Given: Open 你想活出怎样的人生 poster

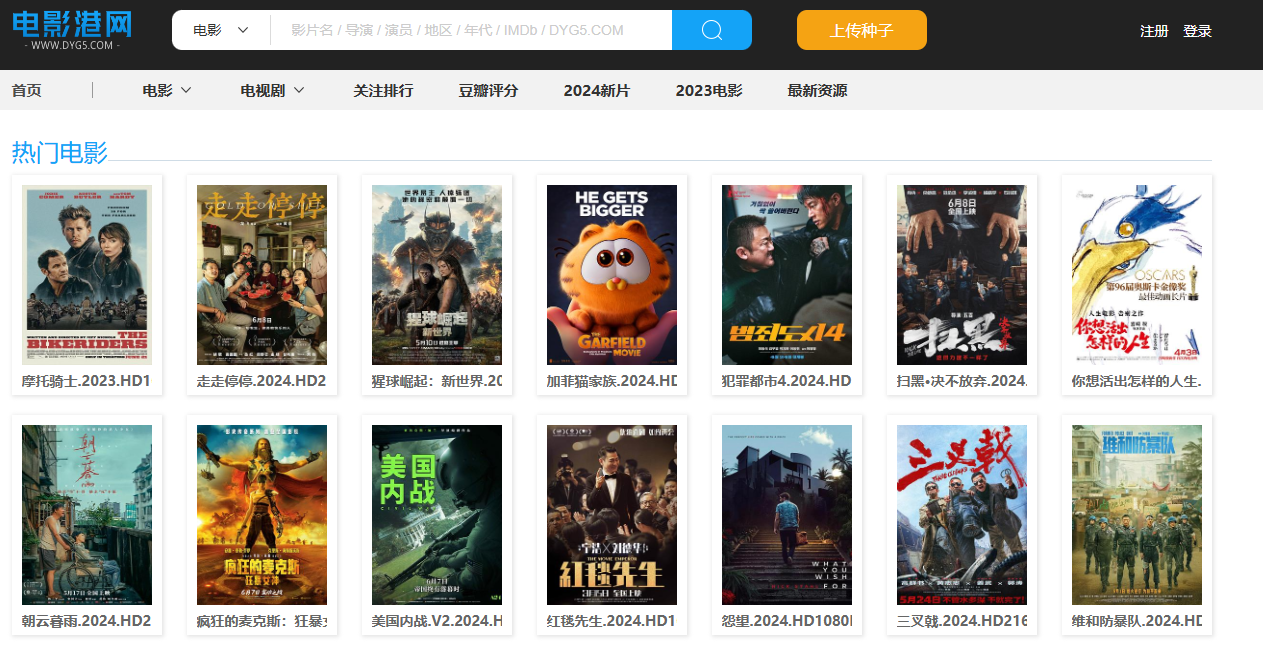Looking at the screenshot, I should coord(1137,275).
